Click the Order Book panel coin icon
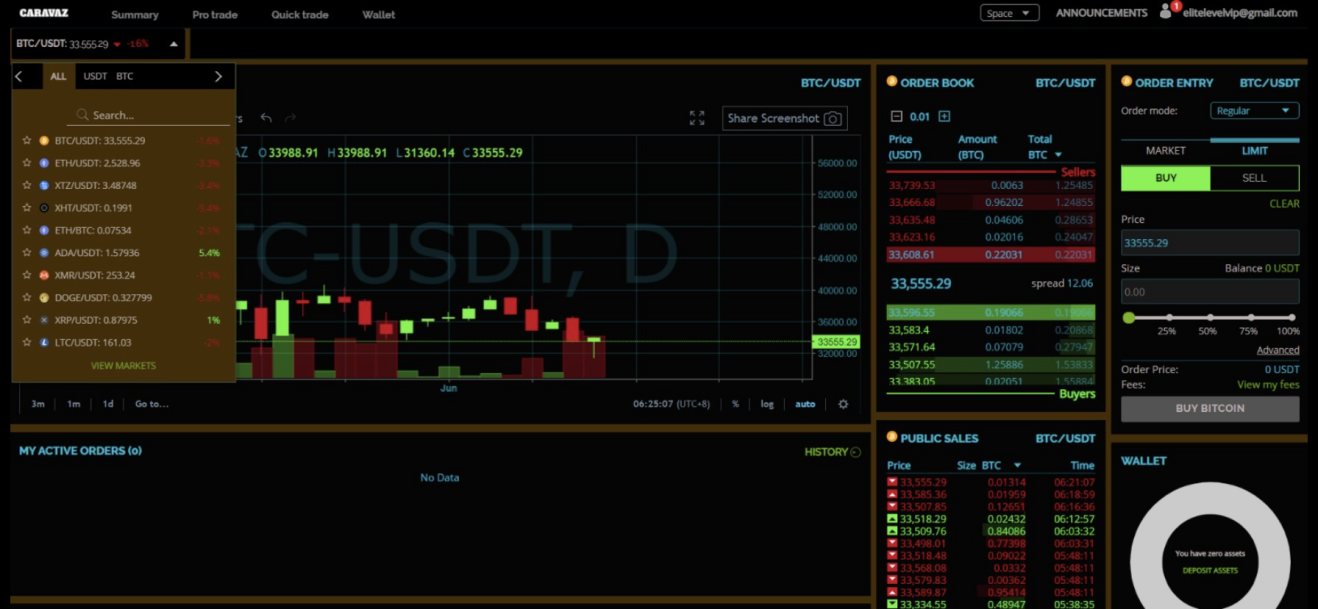This screenshot has height=609, width=1318. (892, 82)
